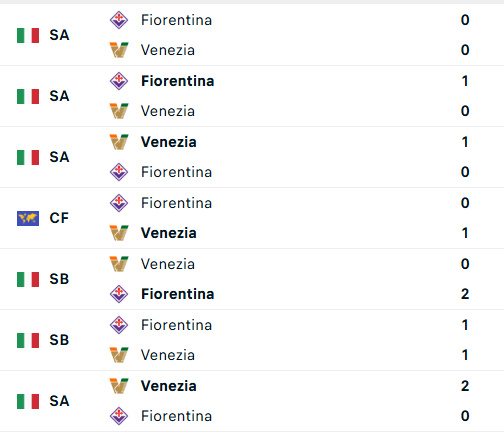Click the world map flag beside CF
Viewport: 504px width, 435px height.
click(28, 218)
